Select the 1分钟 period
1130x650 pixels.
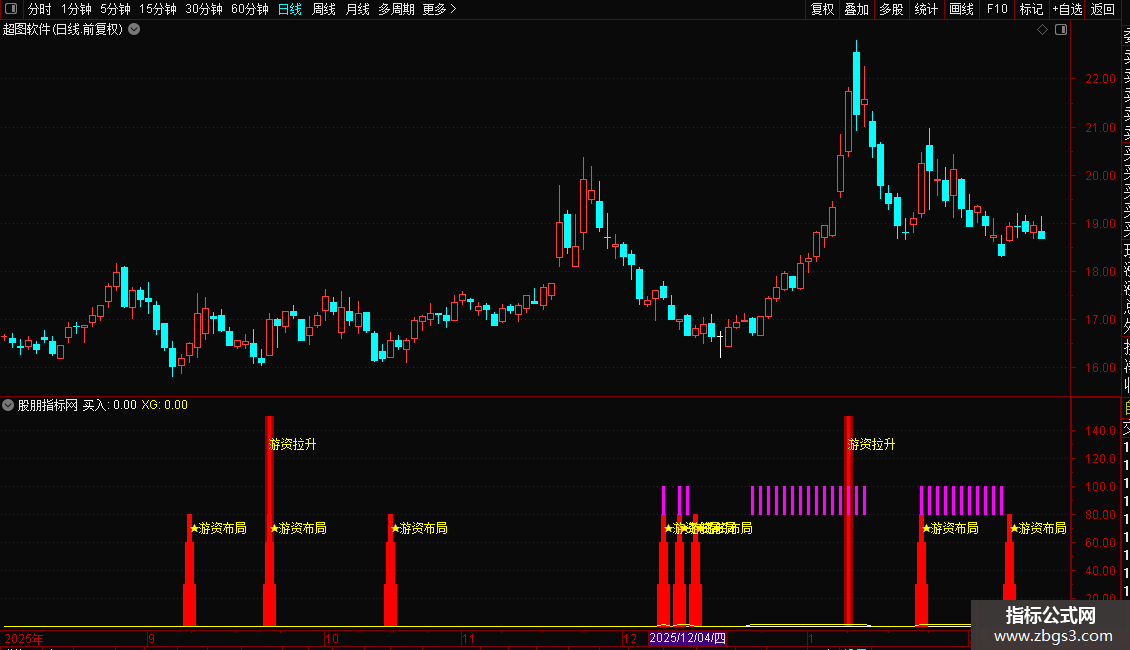pos(76,9)
